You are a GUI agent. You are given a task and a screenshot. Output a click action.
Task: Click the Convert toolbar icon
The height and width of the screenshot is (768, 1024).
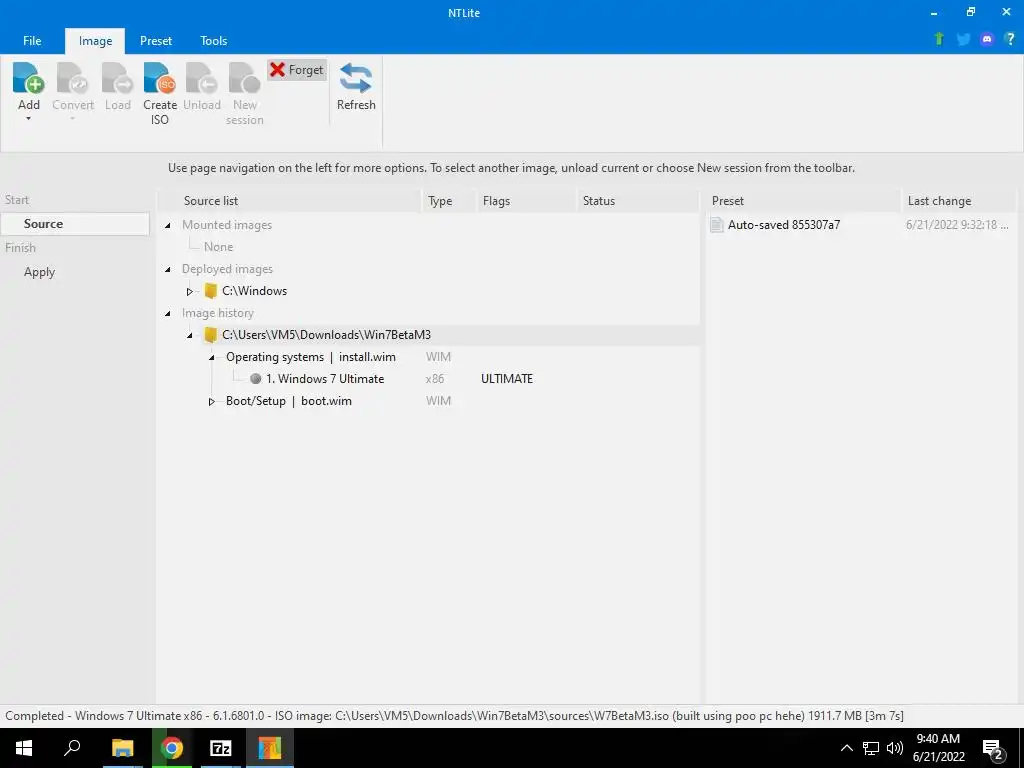tap(72, 78)
